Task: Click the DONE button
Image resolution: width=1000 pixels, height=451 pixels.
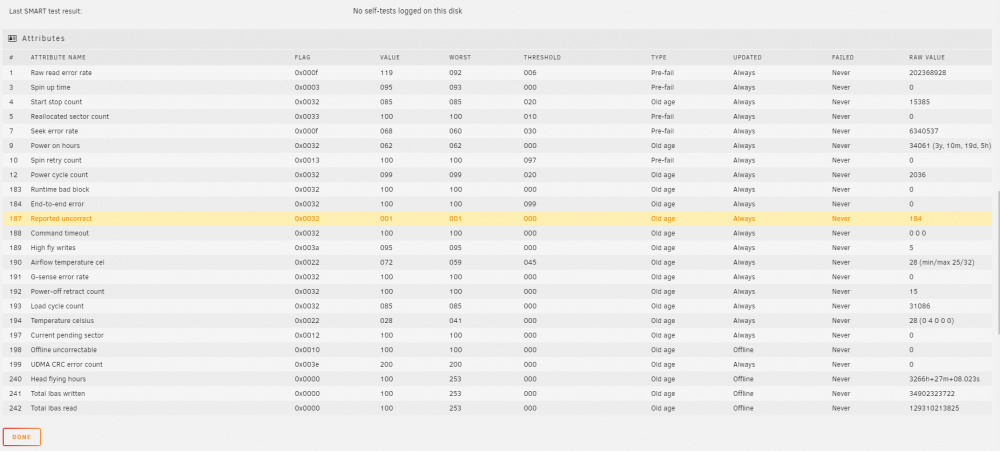Action: point(22,437)
